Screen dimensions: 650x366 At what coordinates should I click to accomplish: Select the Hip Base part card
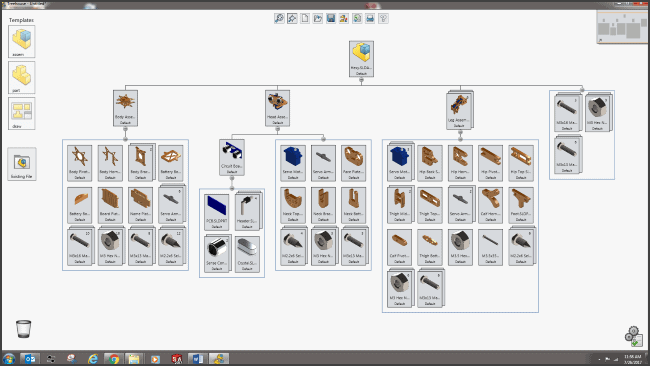click(x=430, y=163)
